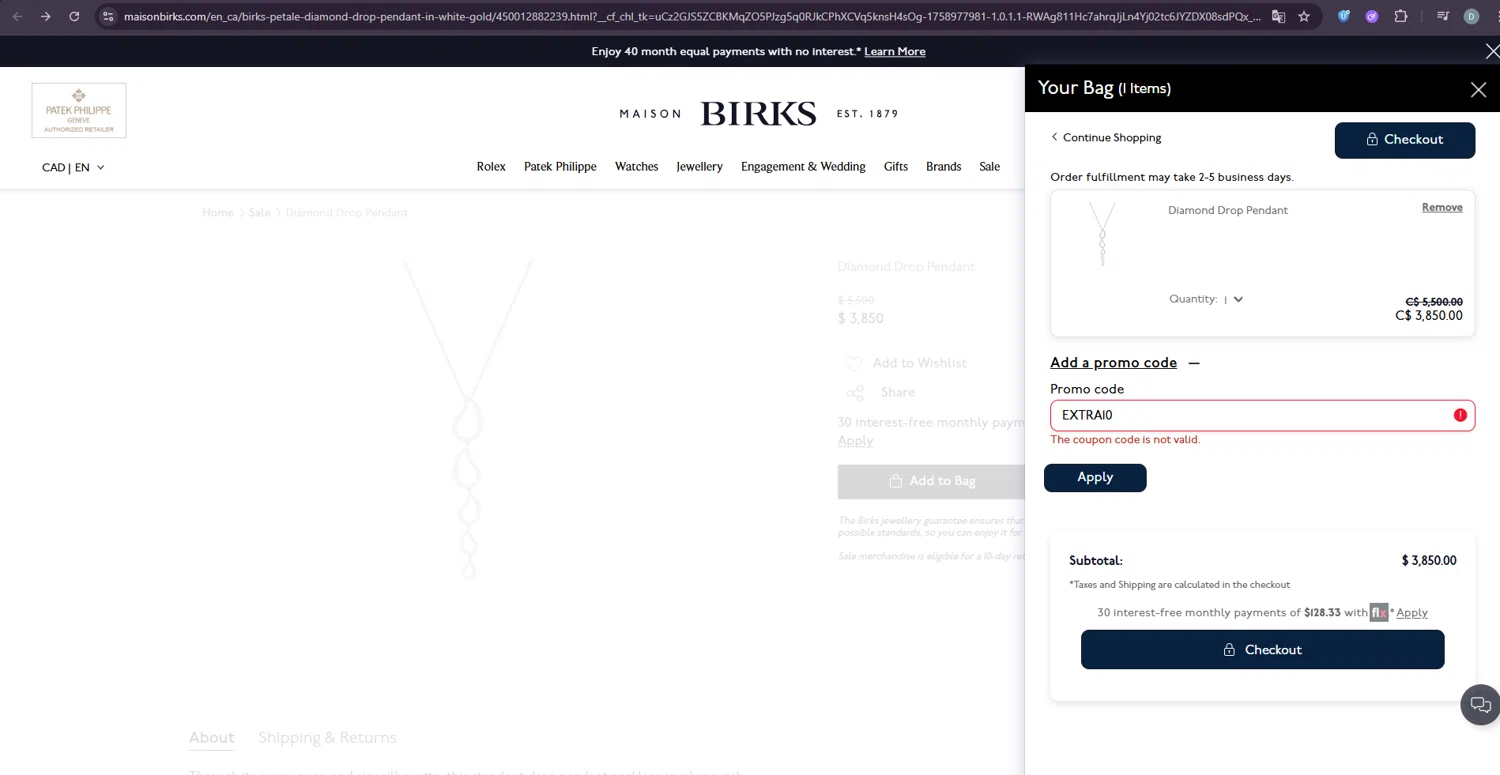The width and height of the screenshot is (1500, 775).
Task: Reload the page with refresh icon
Action: pos(74,16)
